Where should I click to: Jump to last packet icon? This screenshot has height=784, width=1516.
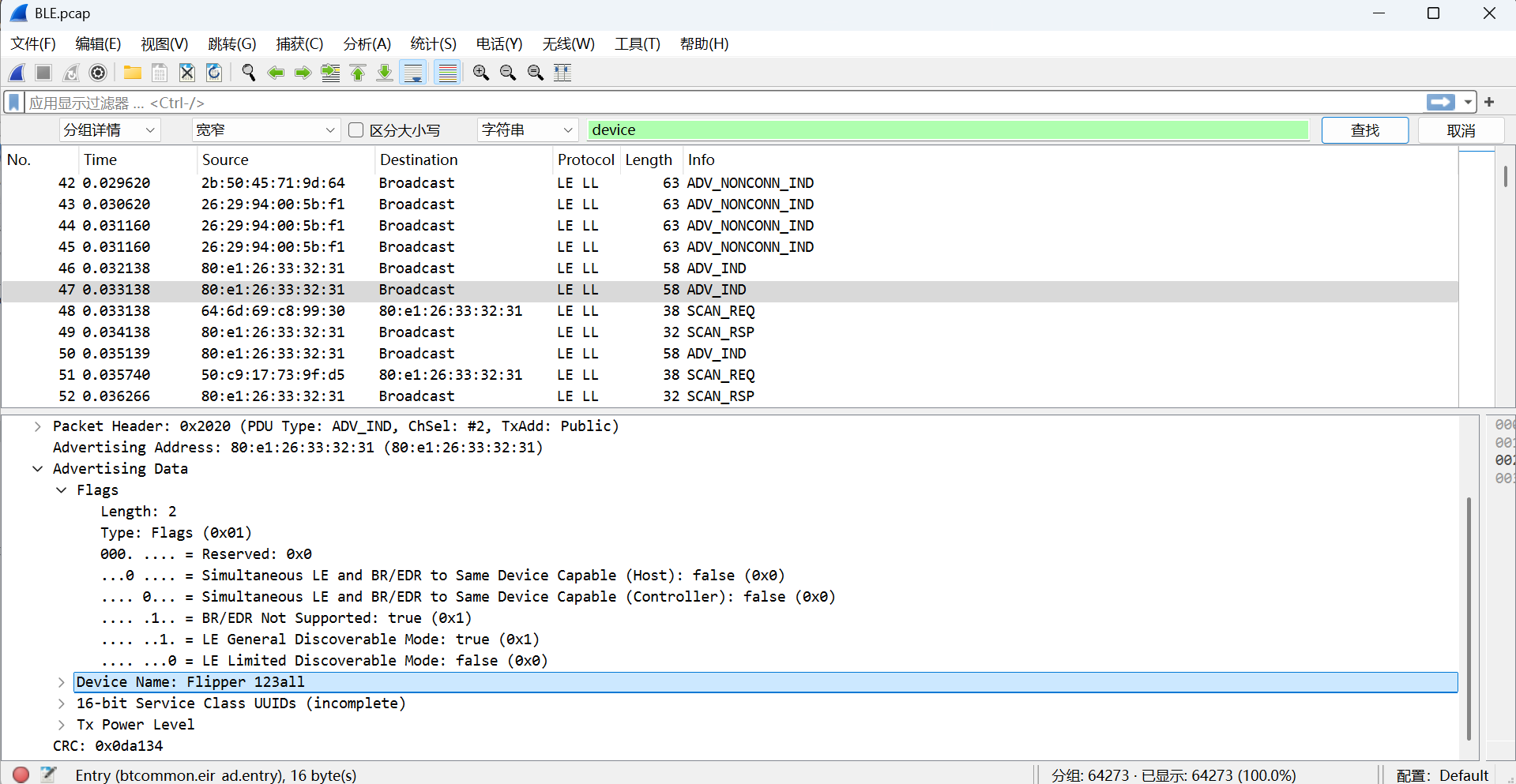(x=385, y=73)
